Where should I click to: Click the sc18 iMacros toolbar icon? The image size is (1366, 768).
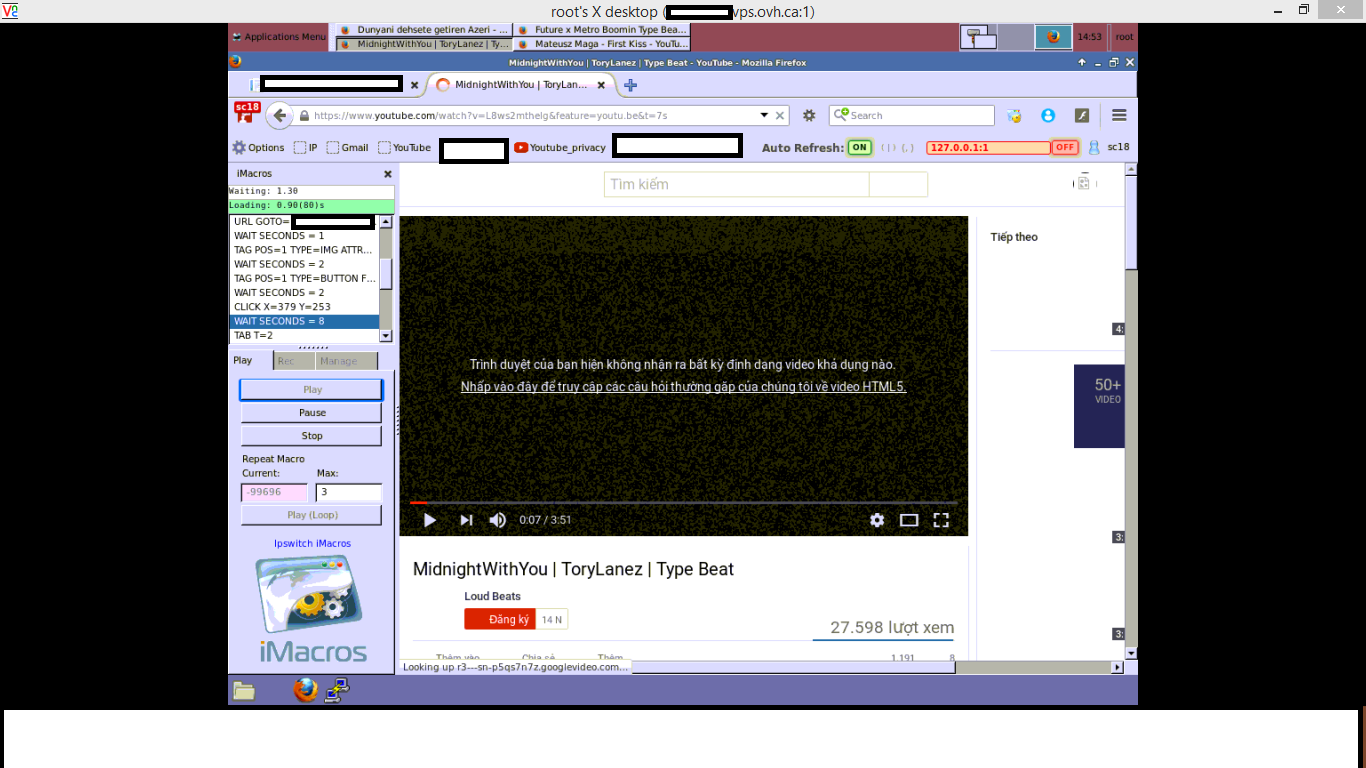(246, 113)
